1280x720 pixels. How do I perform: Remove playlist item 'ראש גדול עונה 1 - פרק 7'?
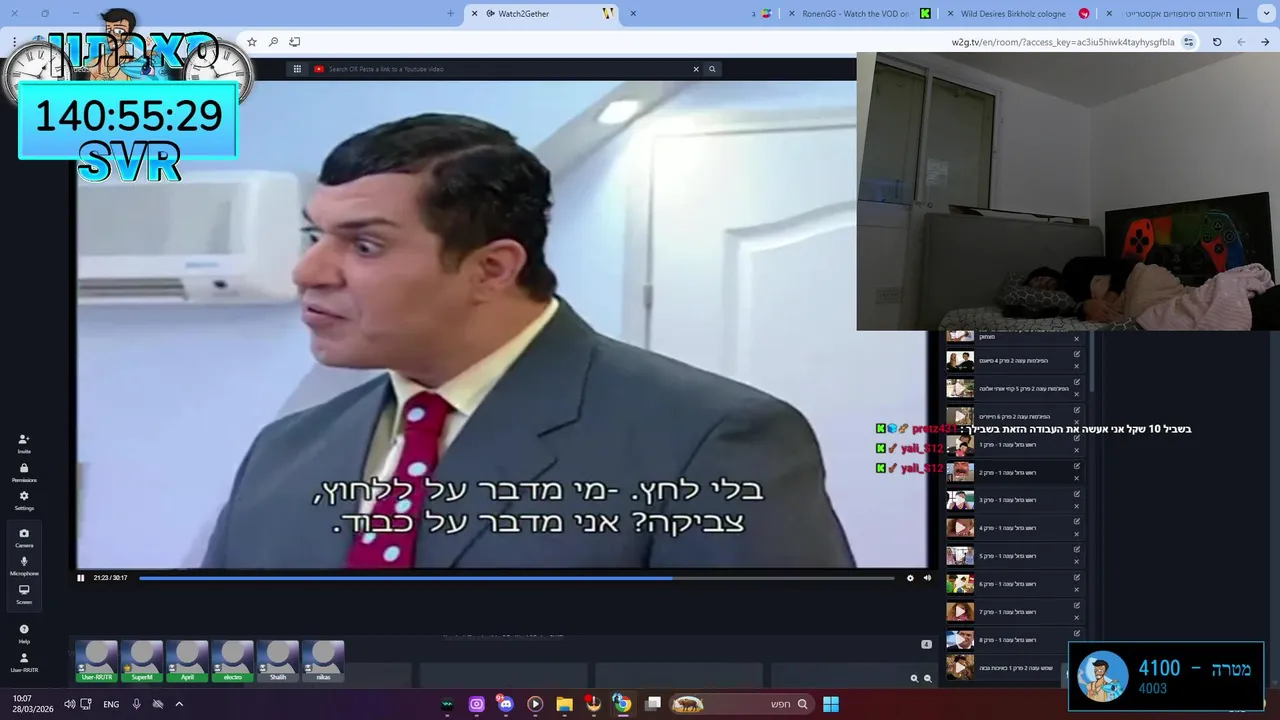(1077, 618)
